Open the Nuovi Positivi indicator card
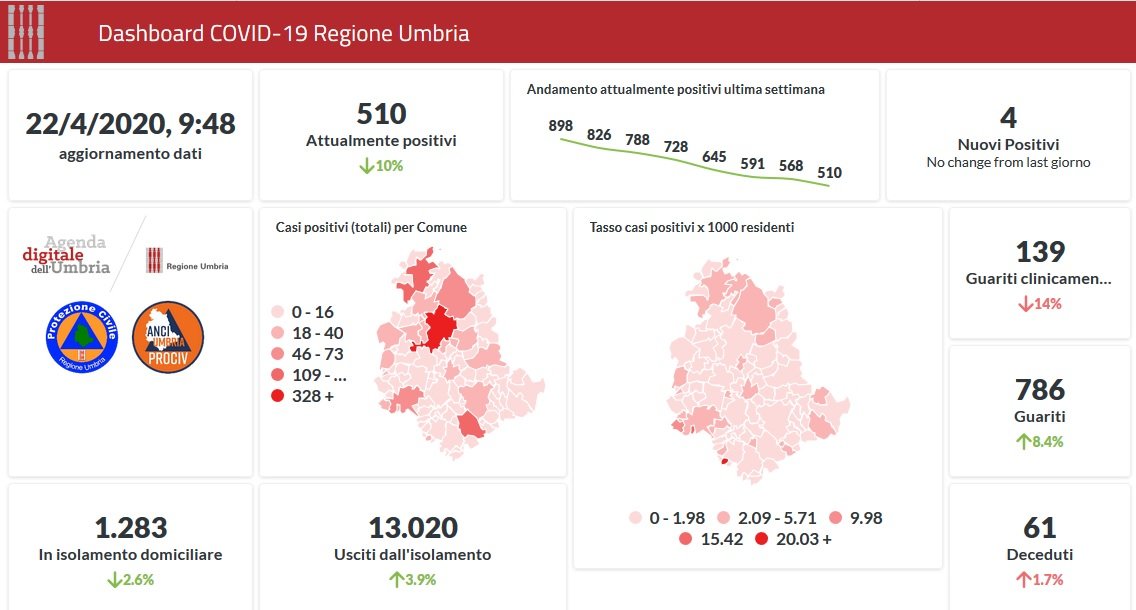The height and width of the screenshot is (610, 1136). coord(1007,135)
